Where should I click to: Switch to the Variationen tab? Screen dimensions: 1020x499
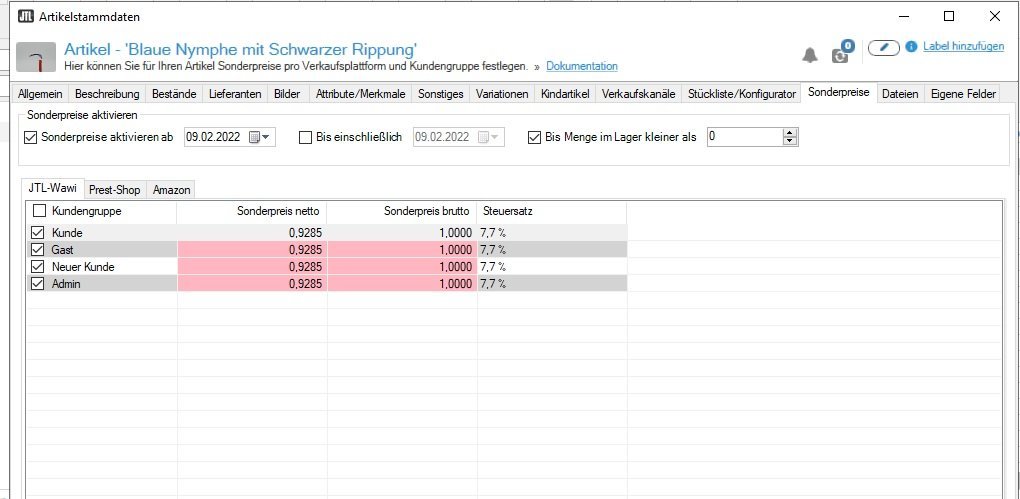point(502,94)
